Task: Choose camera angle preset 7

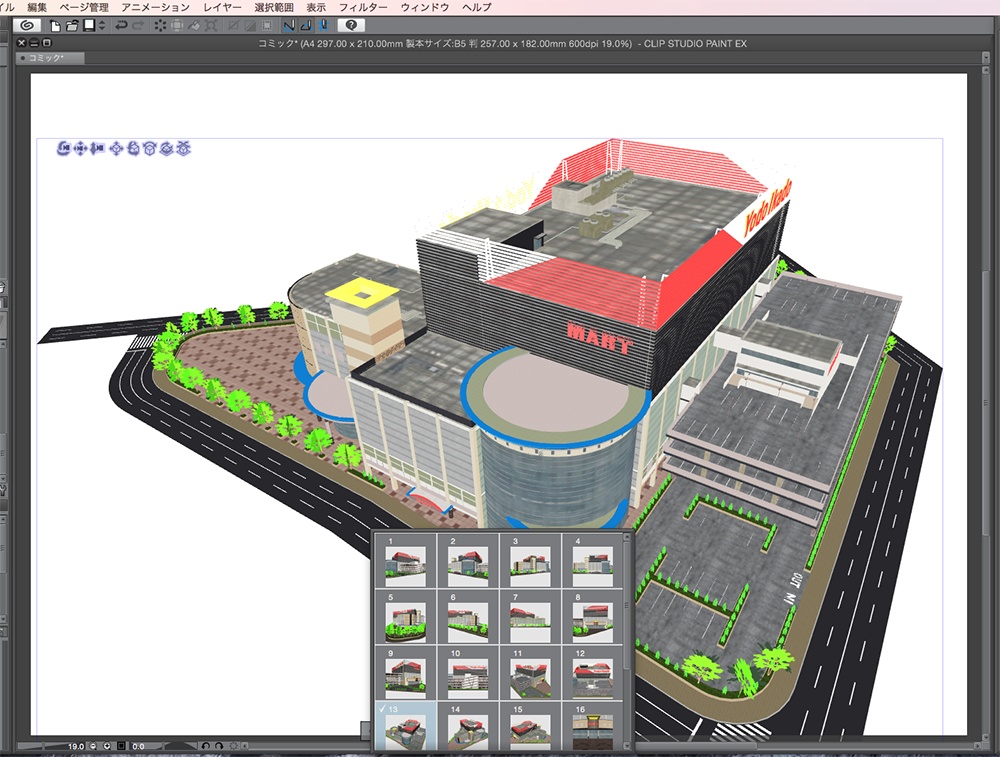Action: click(x=531, y=617)
